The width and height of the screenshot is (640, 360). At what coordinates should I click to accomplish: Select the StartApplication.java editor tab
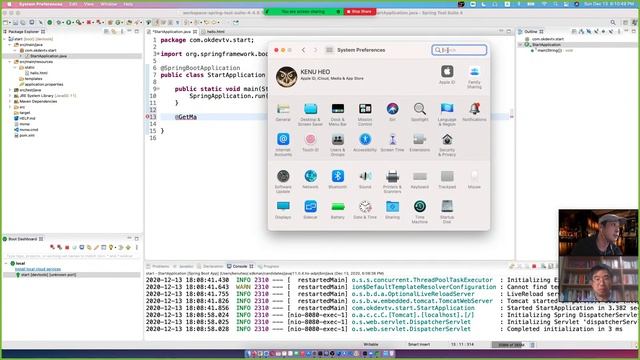click(172, 31)
